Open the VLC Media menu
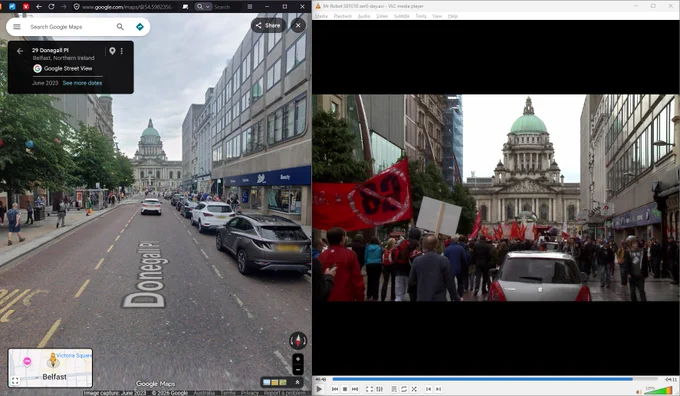Image resolution: width=680 pixels, height=396 pixels. tap(321, 16)
